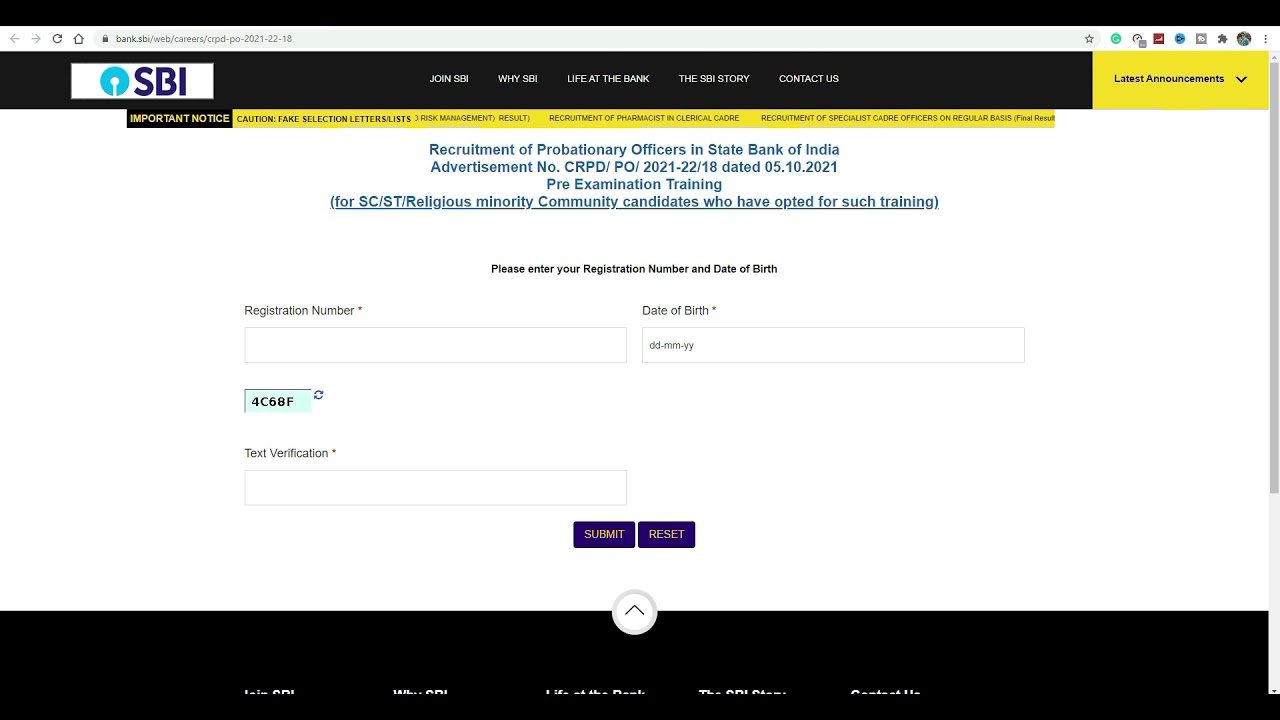The height and width of the screenshot is (720, 1280).
Task: Click the browser back arrow
Action: [14, 39]
